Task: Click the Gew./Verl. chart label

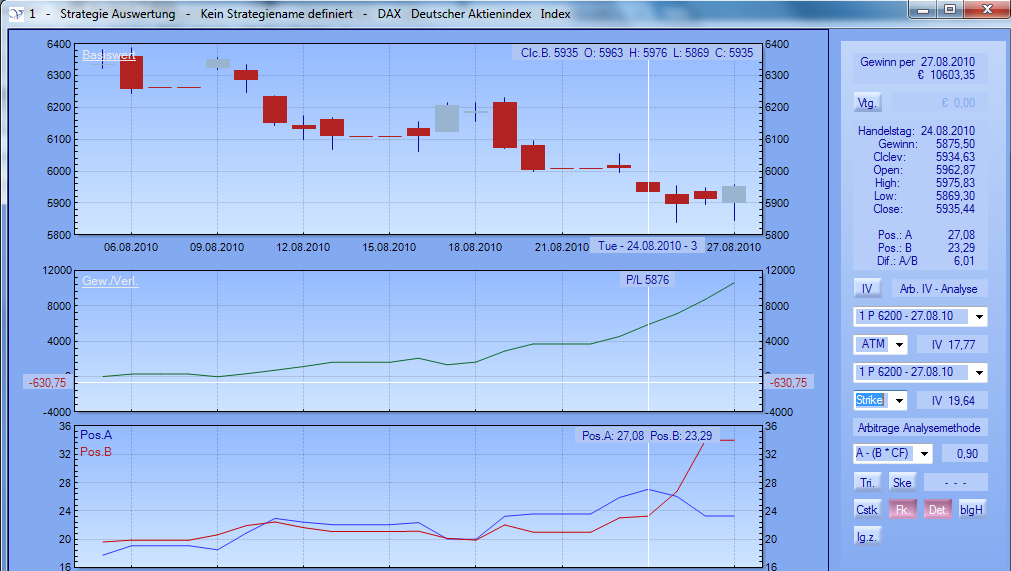Action: tap(110, 281)
